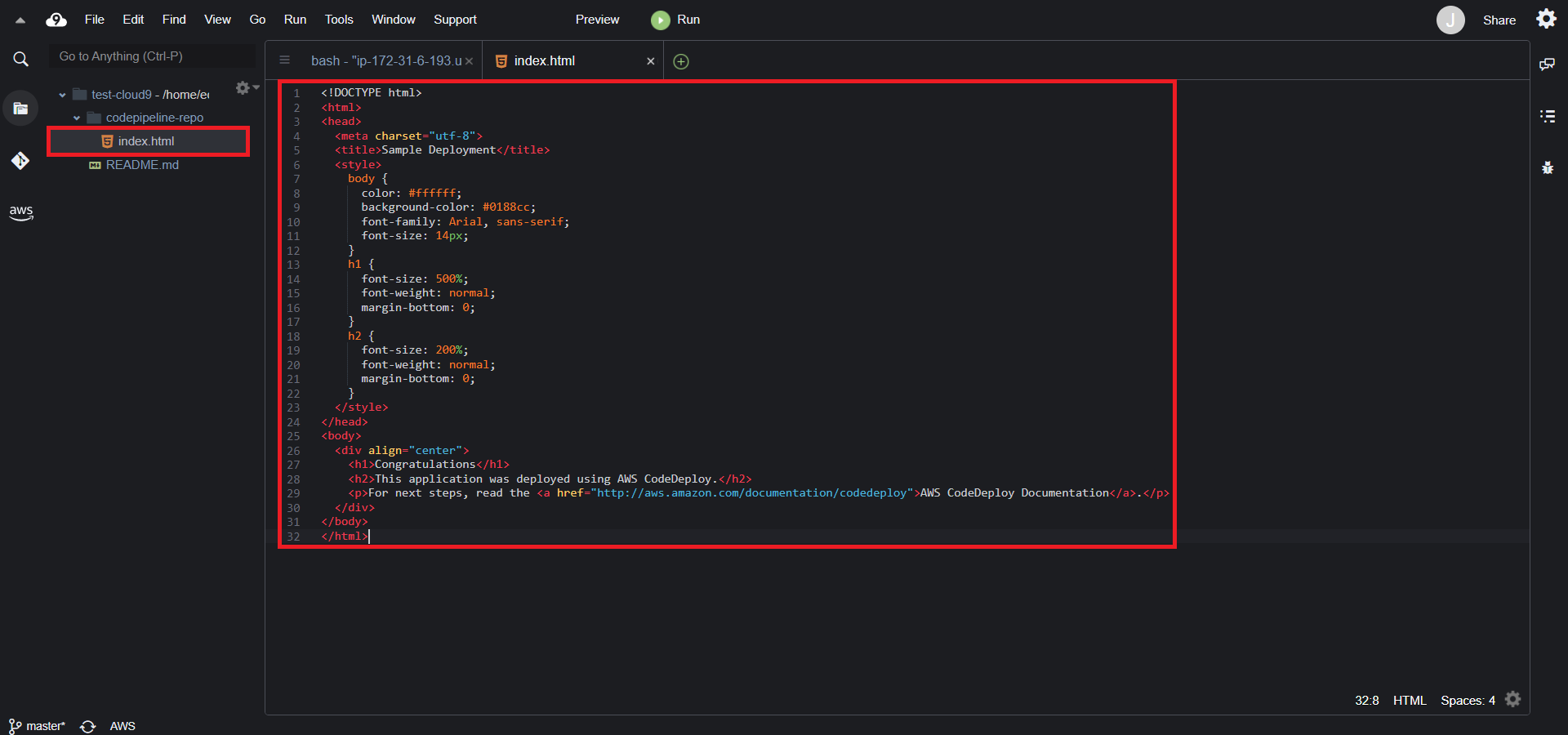Open Preferences gear in top right
This screenshot has width=1568, height=735.
click(1546, 19)
